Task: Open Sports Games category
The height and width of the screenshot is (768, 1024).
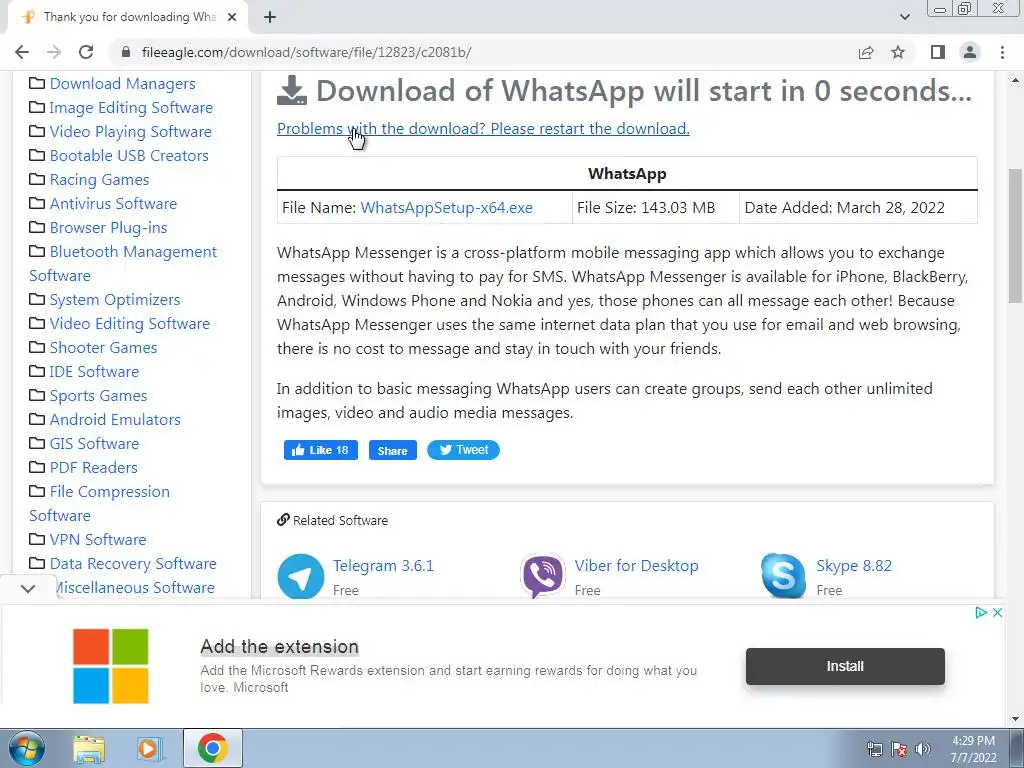Action: tap(99, 396)
